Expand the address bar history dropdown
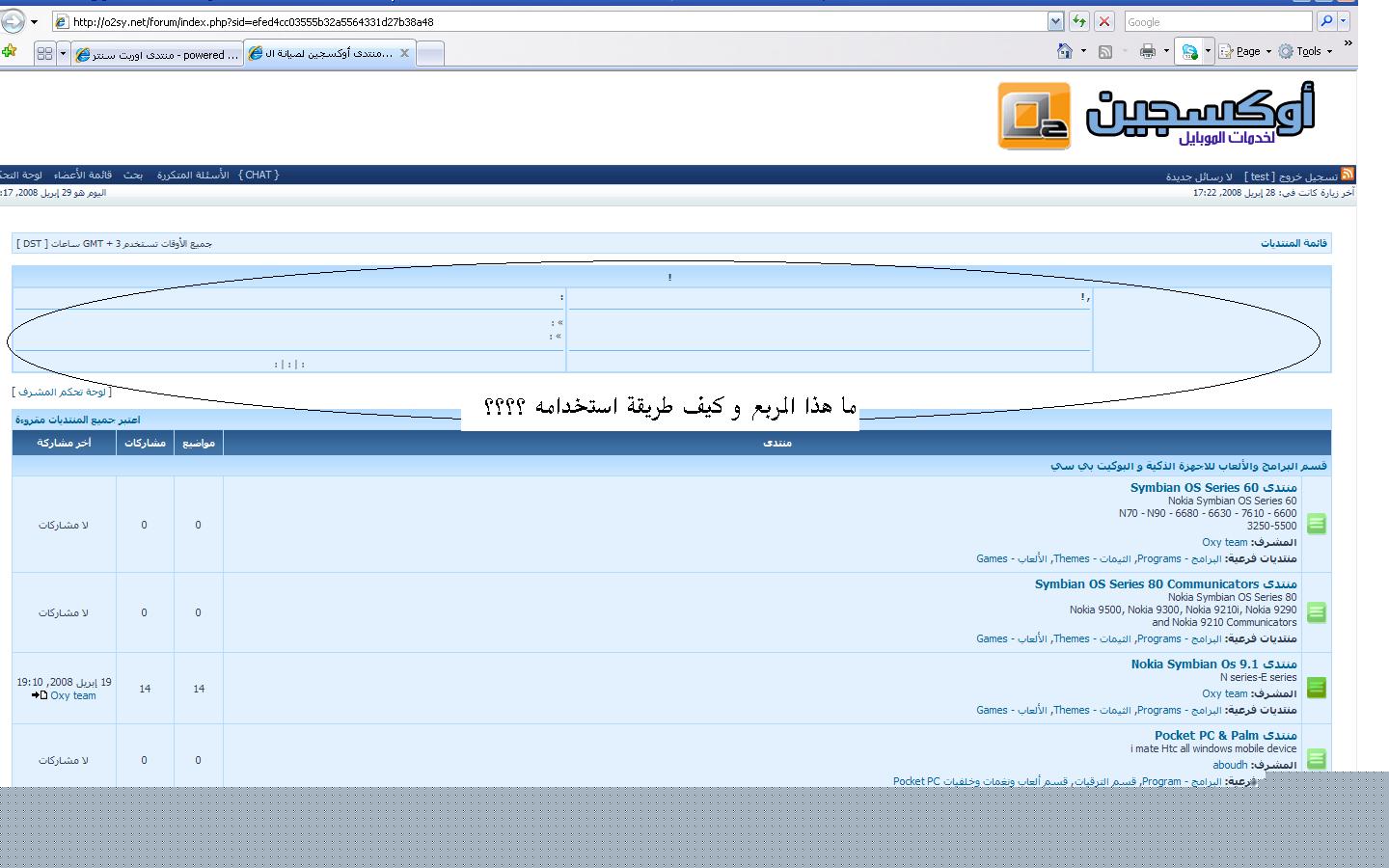This screenshot has height=868, width=1389. pos(1055,21)
